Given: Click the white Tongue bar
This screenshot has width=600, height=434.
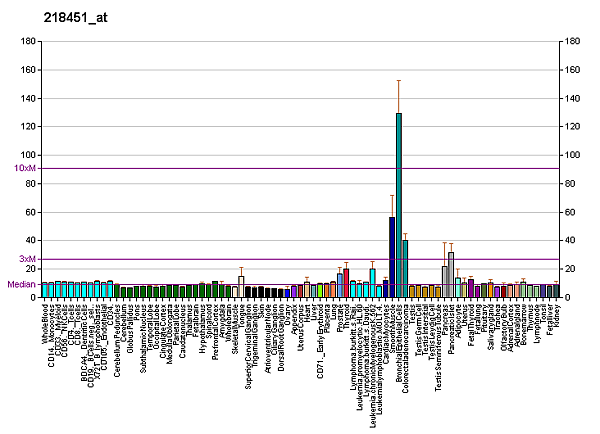Looking at the screenshot, I should 241,287.
